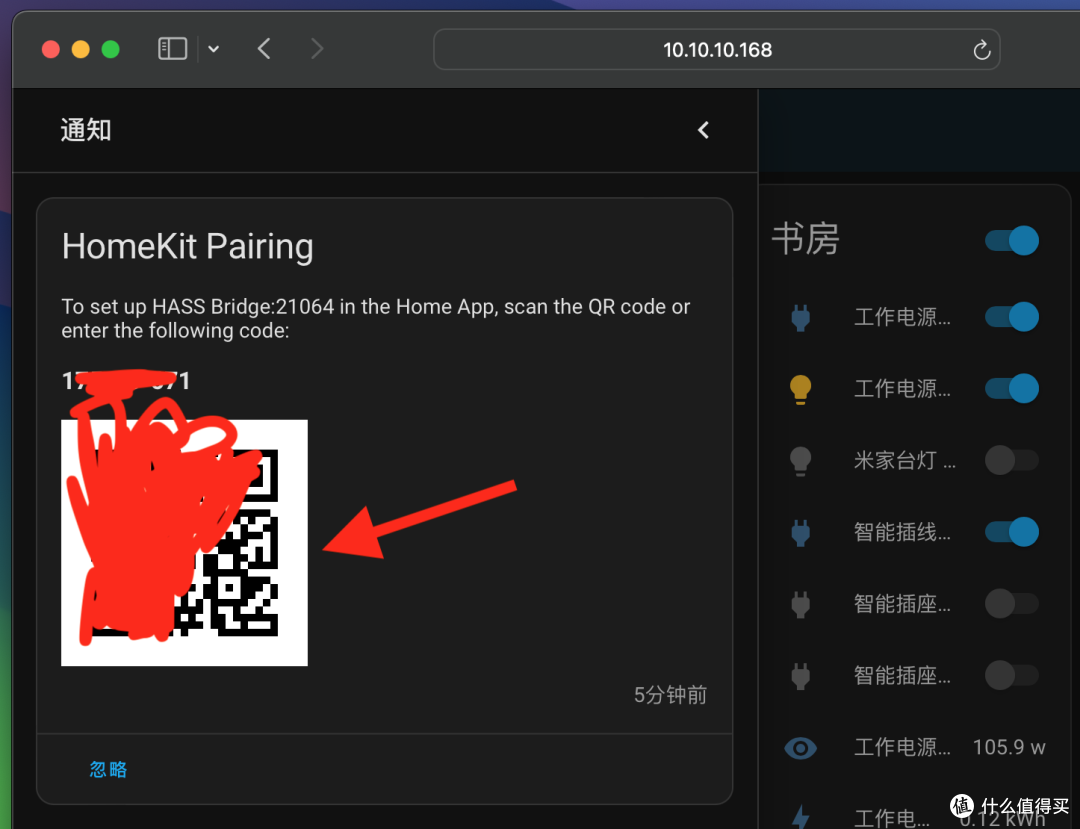The image size is (1080, 829).
Task: Enable the first 智能插座 switch
Action: tap(1012, 604)
